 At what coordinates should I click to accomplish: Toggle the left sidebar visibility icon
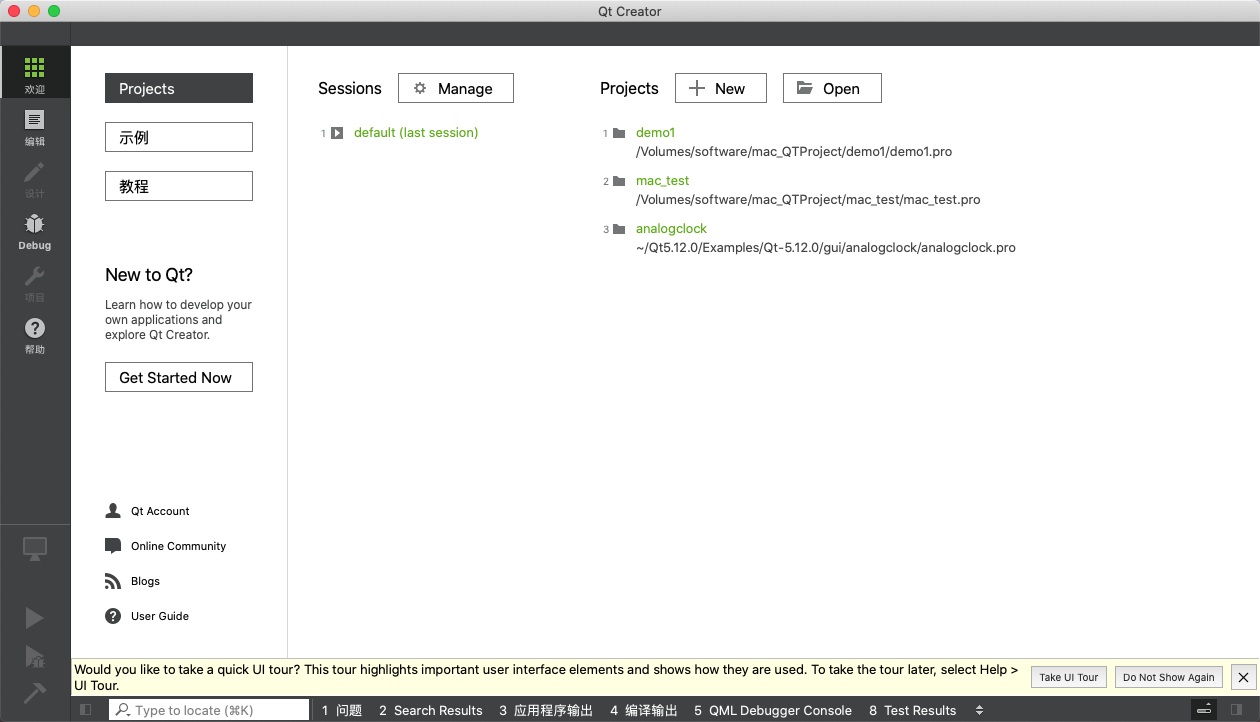click(86, 710)
